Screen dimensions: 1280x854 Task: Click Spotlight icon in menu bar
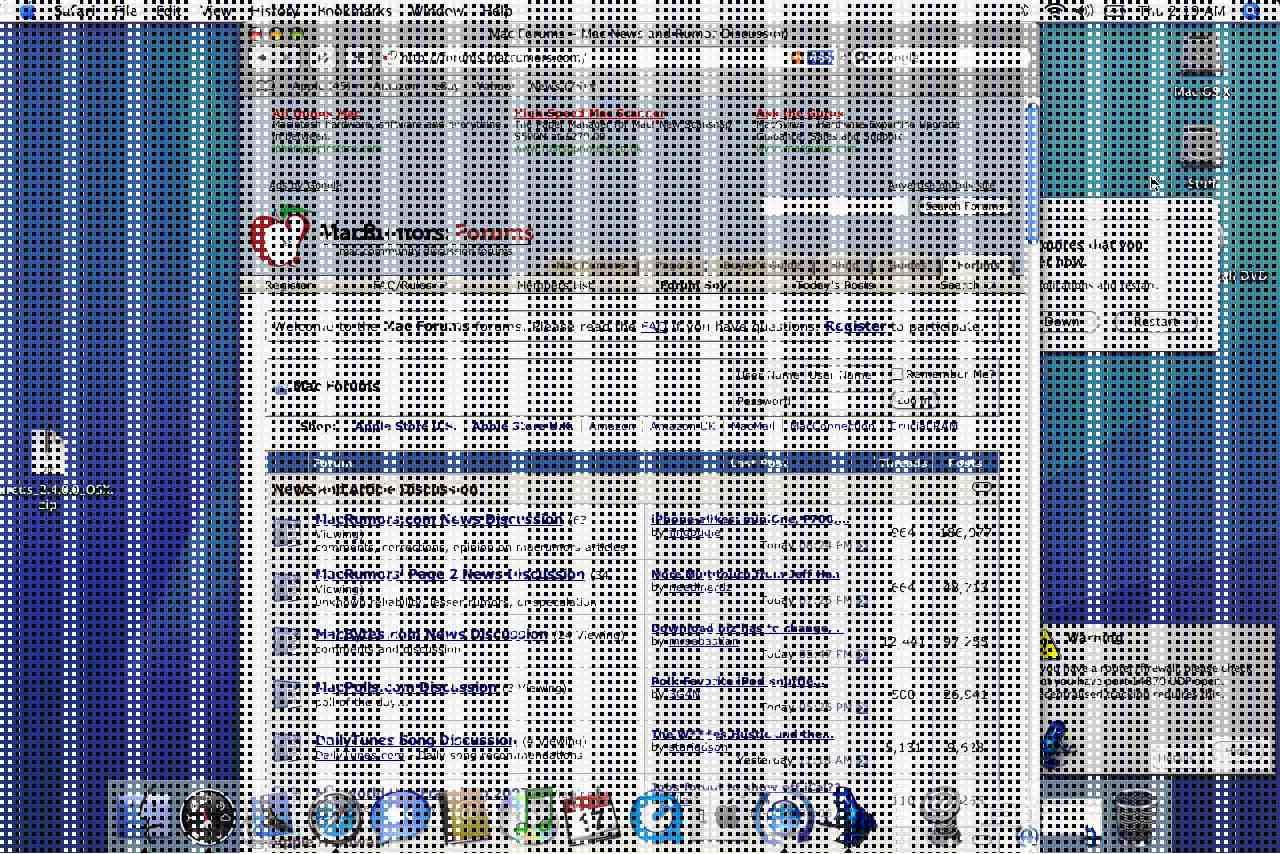coord(1252,11)
